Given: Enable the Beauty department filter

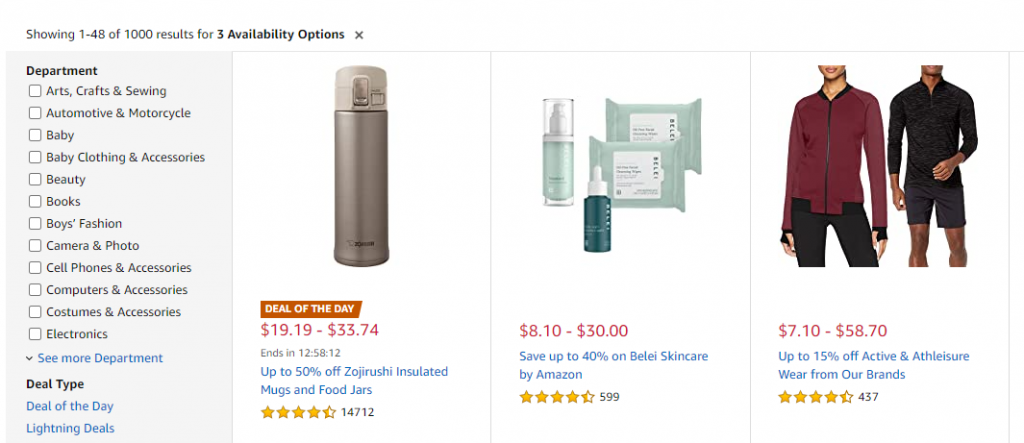Looking at the screenshot, I should tap(35, 180).
